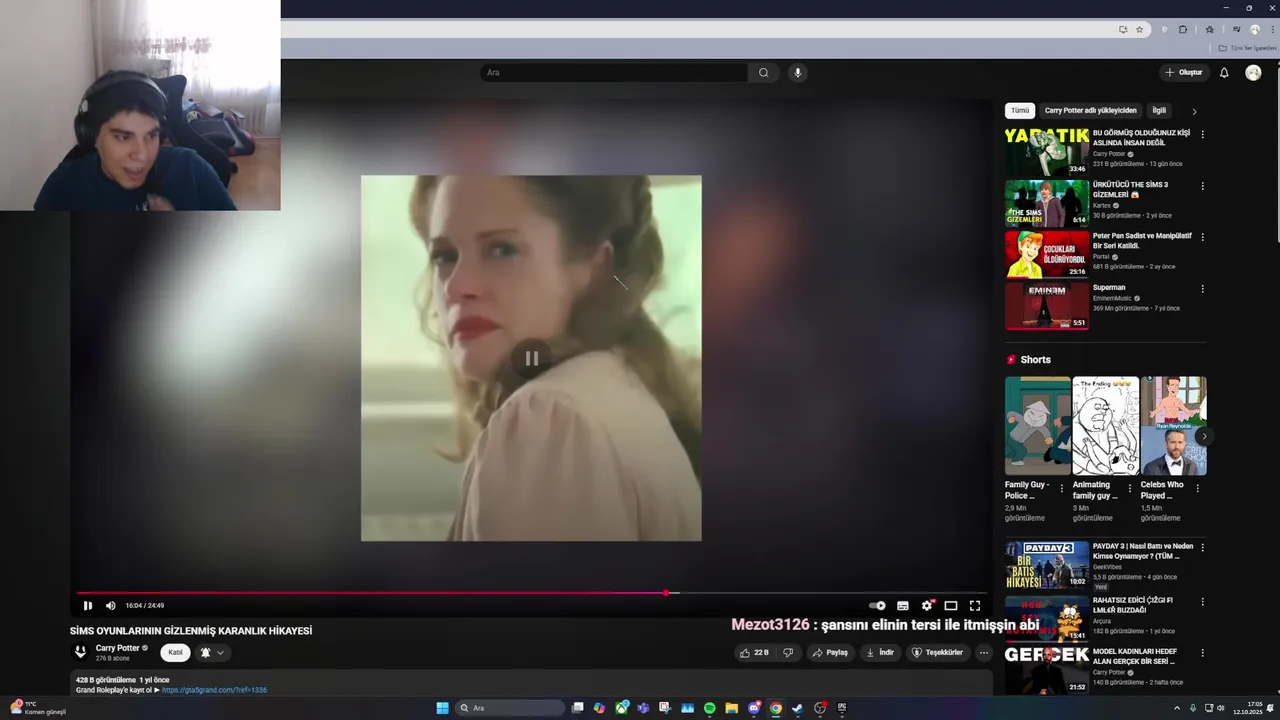Click the YouTube search box
Image resolution: width=1280 pixels, height=720 pixels.
point(613,72)
